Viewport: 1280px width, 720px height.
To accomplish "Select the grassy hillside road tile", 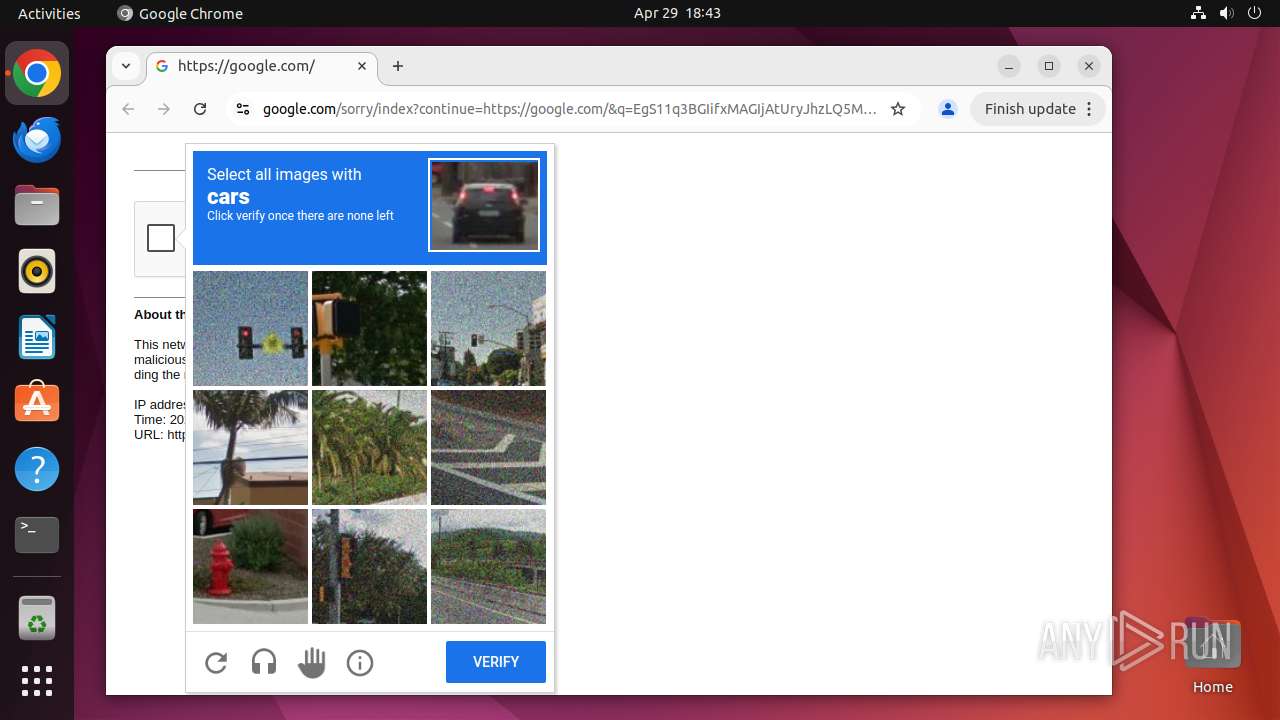I will [x=488, y=566].
